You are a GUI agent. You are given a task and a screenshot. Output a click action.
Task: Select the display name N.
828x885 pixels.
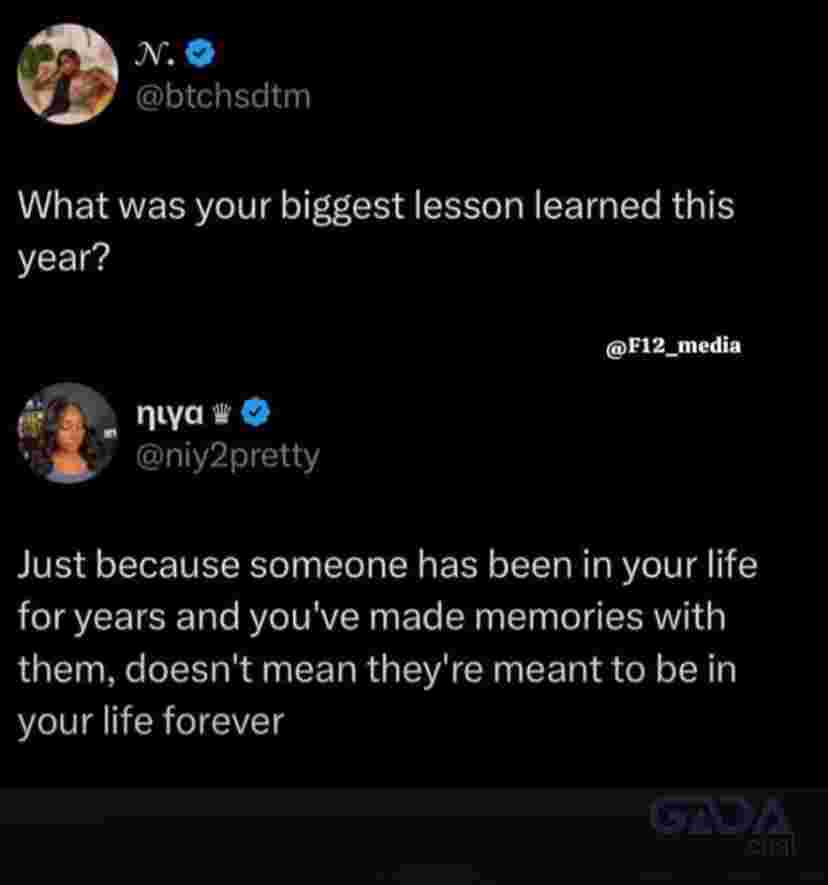(155, 54)
